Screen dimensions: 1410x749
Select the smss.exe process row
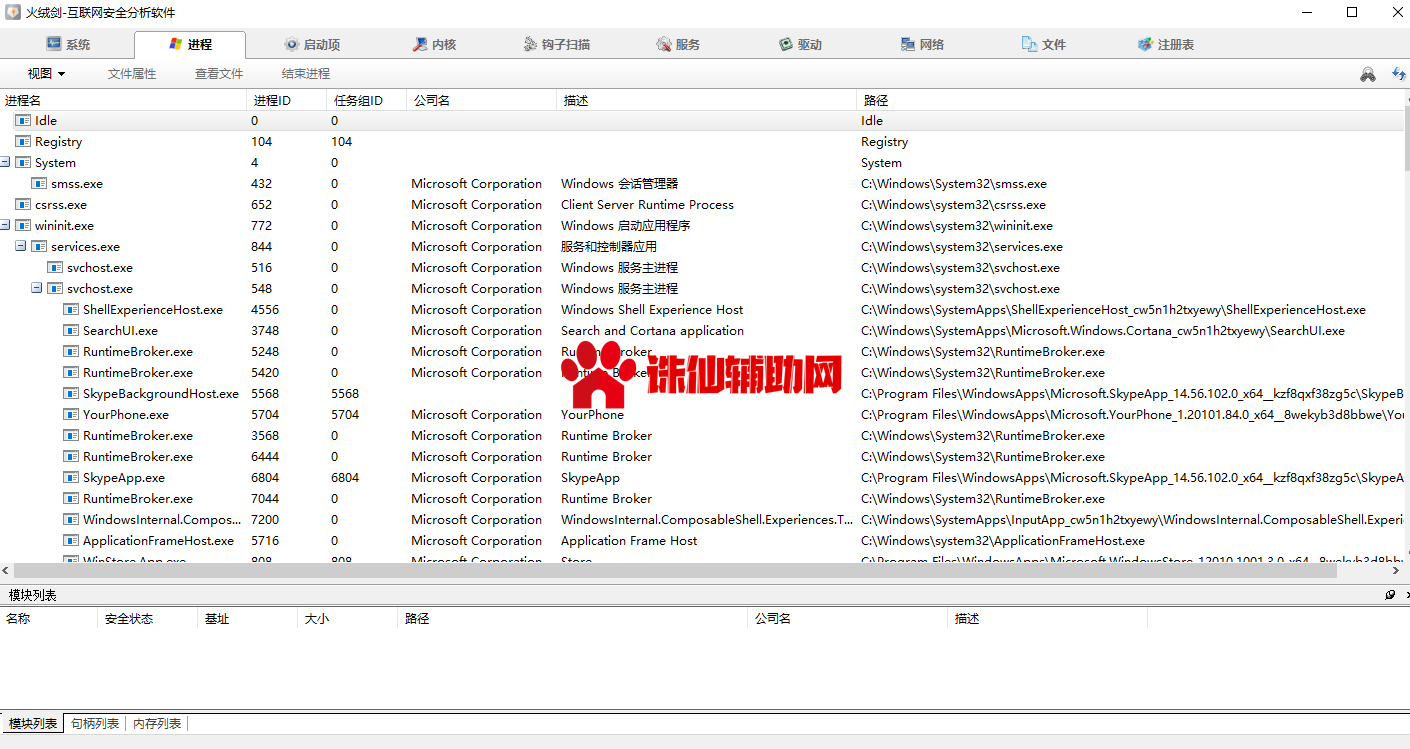coord(701,183)
